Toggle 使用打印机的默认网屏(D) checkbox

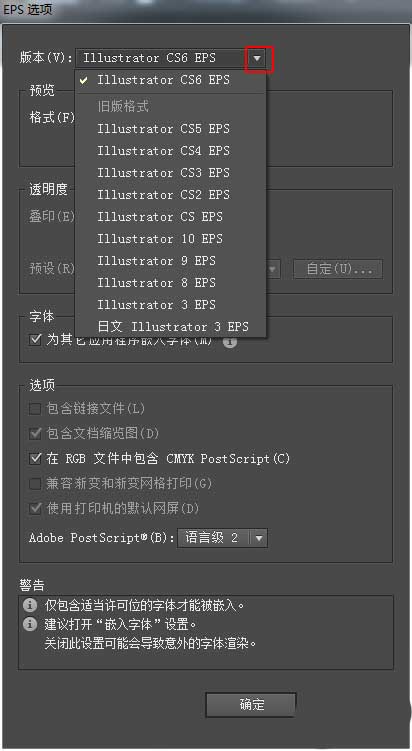(35, 508)
